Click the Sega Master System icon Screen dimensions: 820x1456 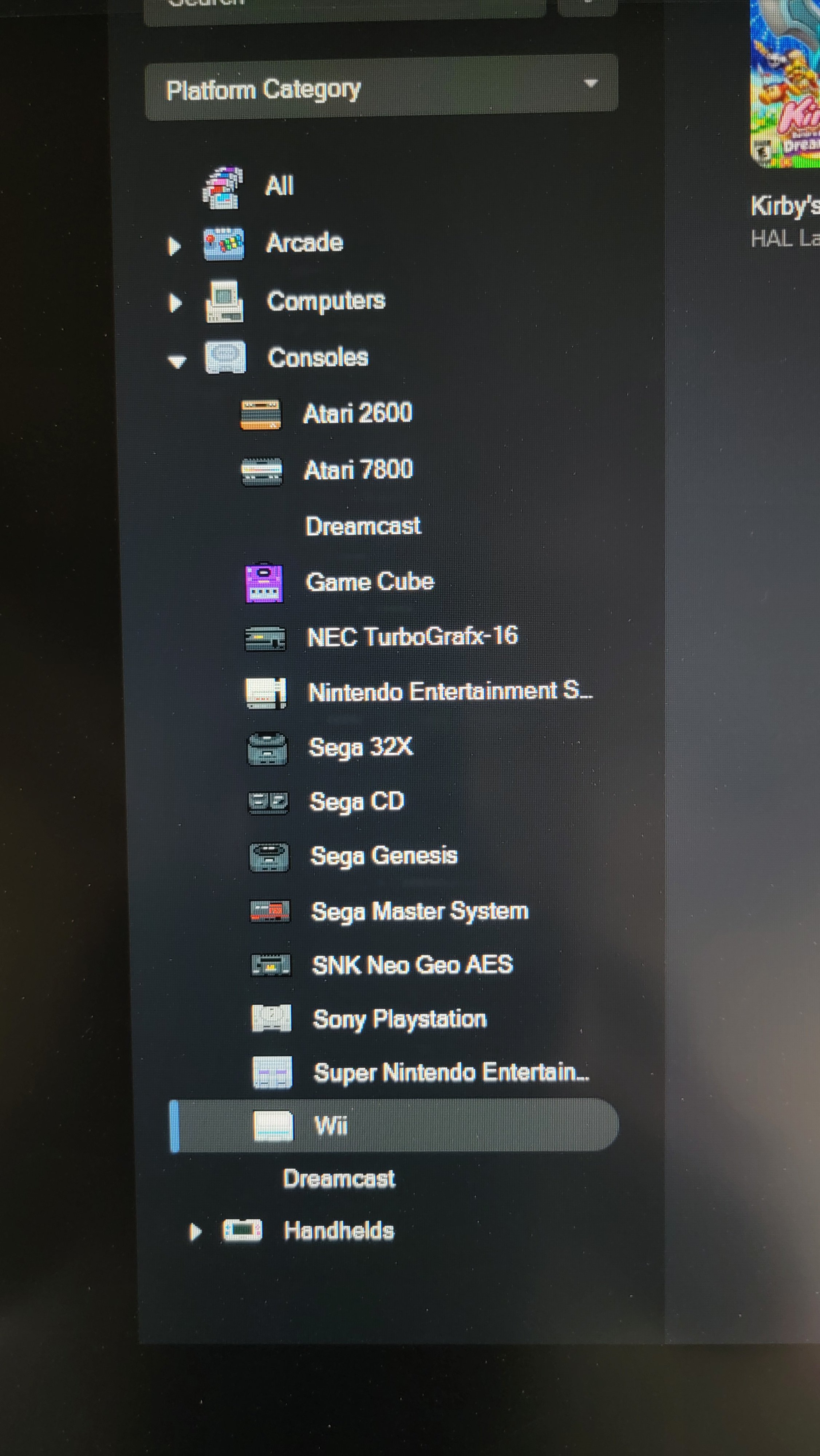pos(270,911)
